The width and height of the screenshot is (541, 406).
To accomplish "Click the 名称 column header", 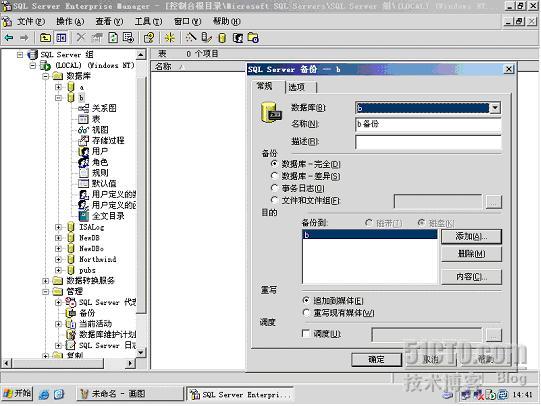I will pos(198,67).
